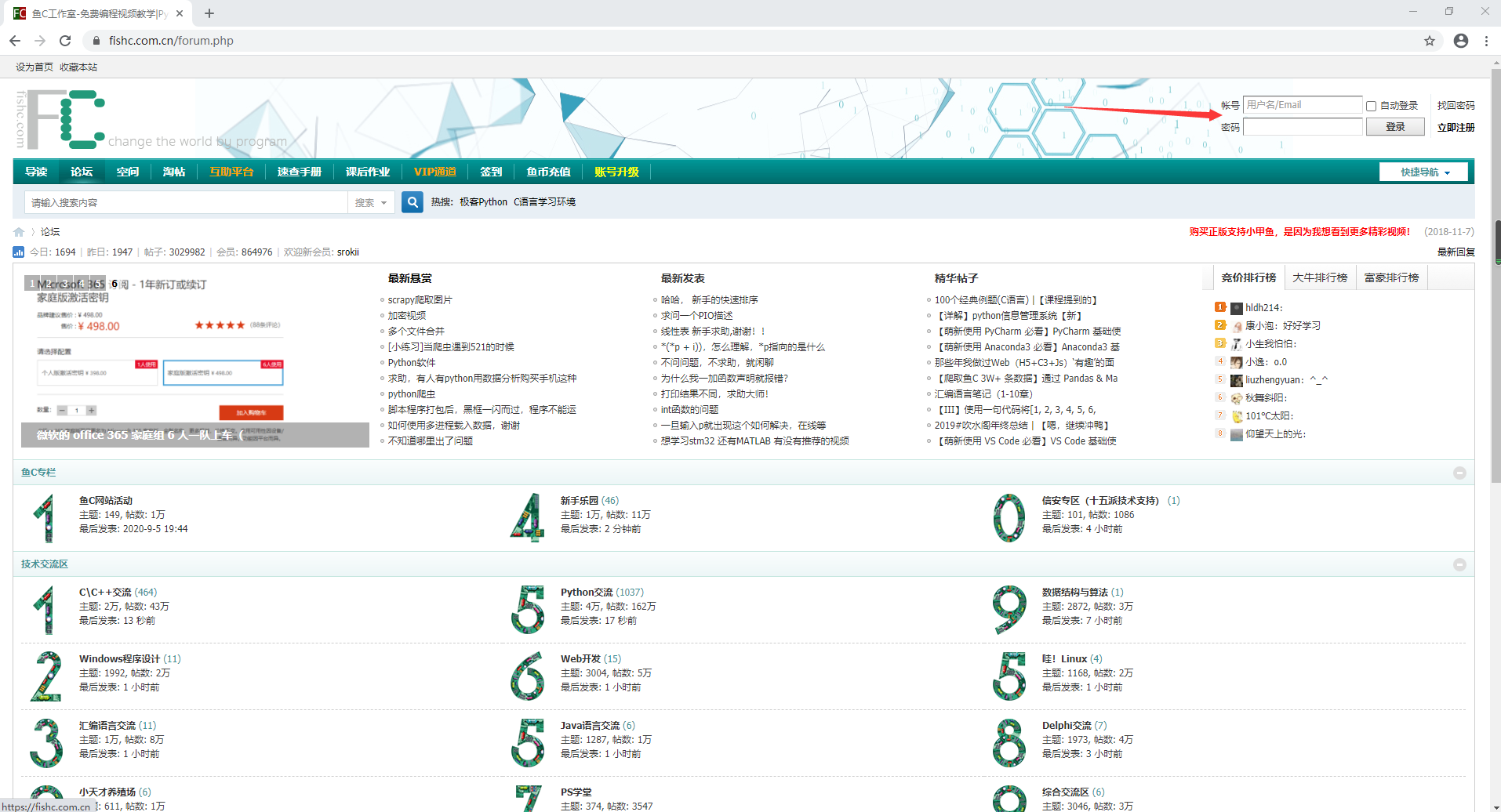Click the number icon for 信安专区

(1009, 518)
